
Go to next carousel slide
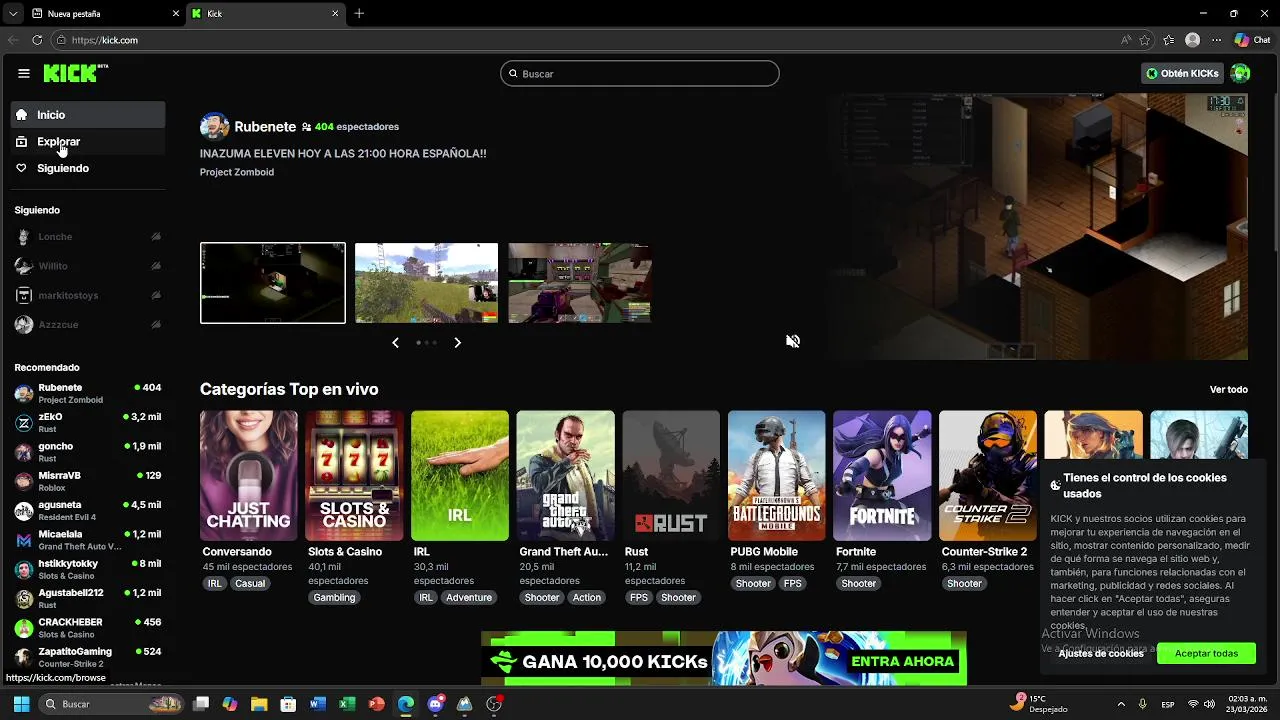click(457, 342)
